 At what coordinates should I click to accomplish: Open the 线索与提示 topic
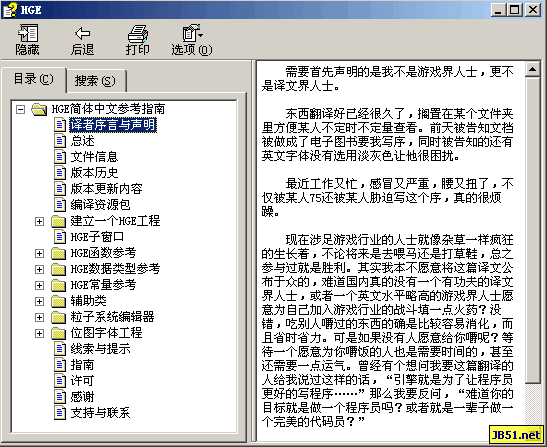click(x=100, y=349)
